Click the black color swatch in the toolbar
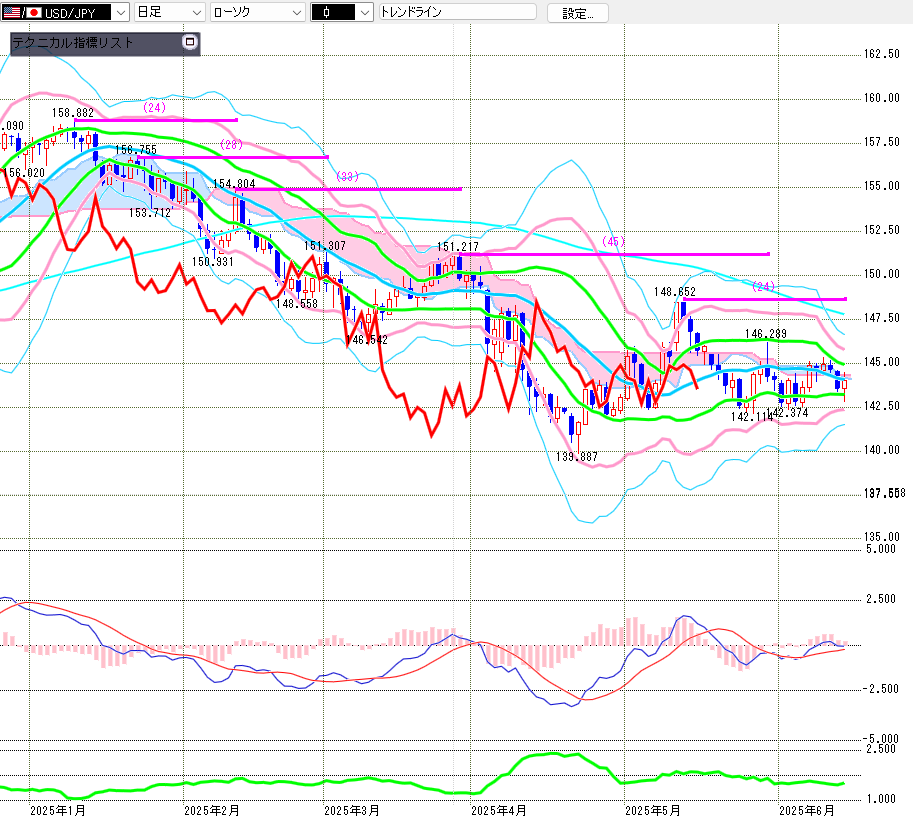The width and height of the screenshot is (913, 819). (333, 12)
